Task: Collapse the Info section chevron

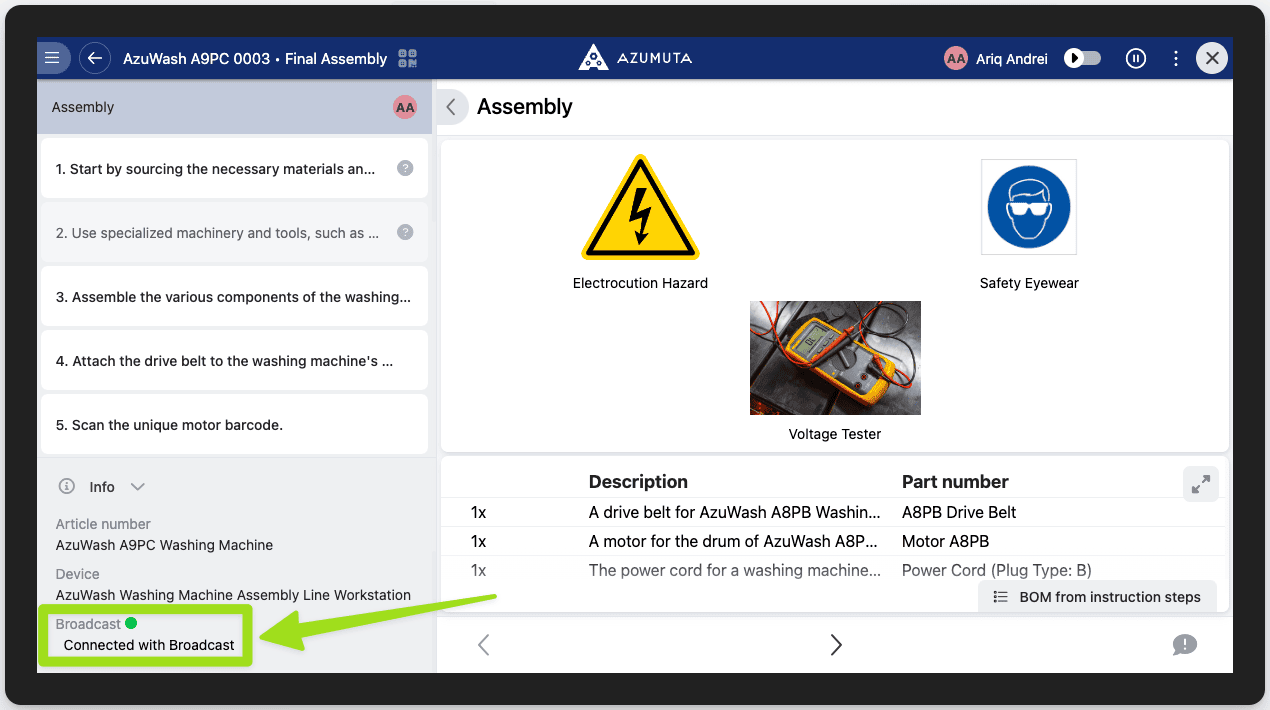Action: pyautogui.click(x=138, y=487)
